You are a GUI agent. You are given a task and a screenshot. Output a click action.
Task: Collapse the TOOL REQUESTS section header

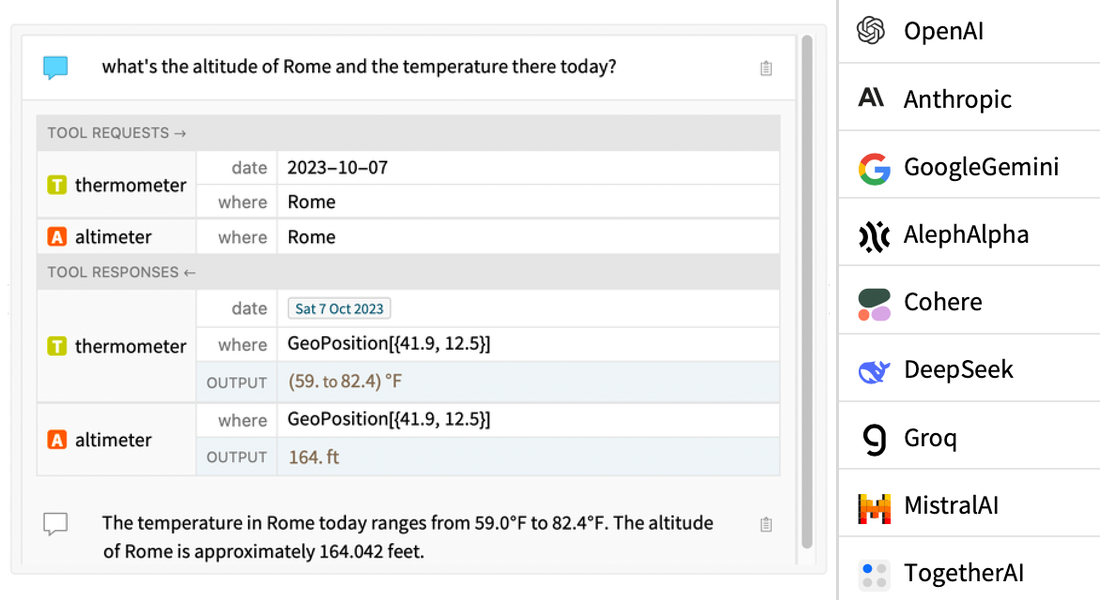tap(117, 133)
